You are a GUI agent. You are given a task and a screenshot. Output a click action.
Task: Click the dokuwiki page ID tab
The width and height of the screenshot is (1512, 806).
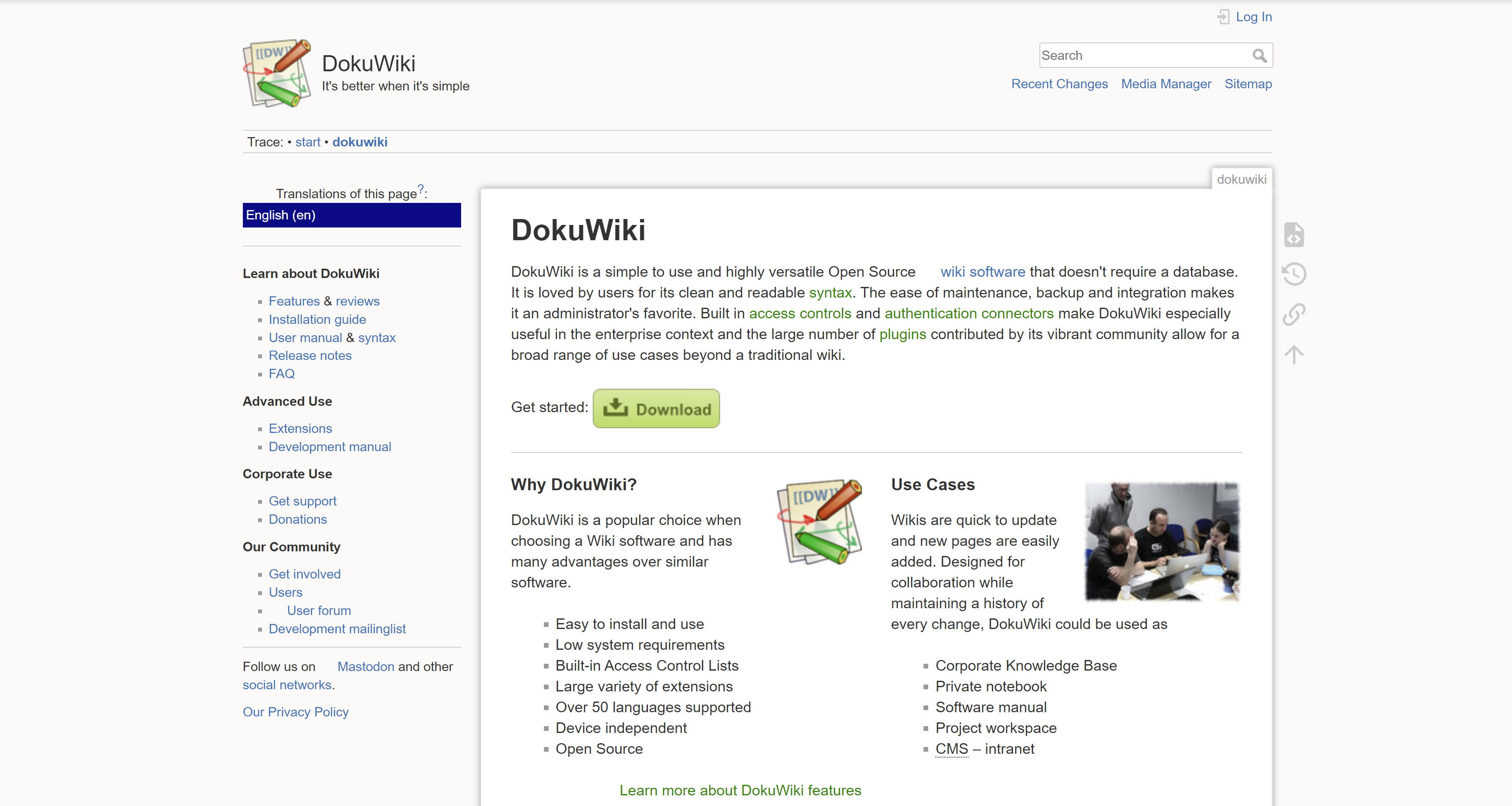coord(1242,179)
